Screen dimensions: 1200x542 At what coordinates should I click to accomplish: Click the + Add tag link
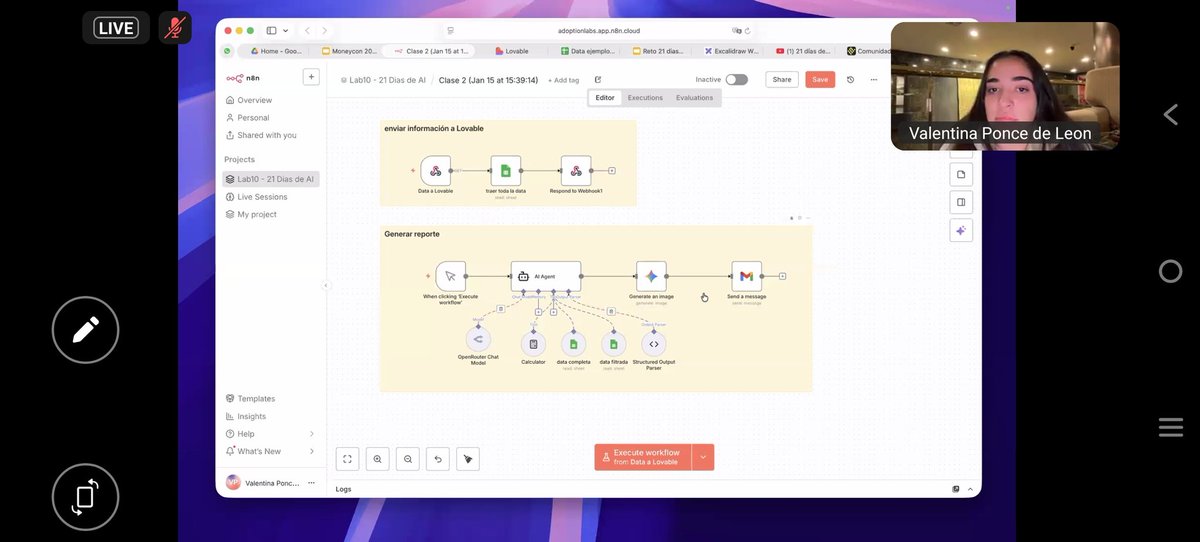click(x=563, y=80)
